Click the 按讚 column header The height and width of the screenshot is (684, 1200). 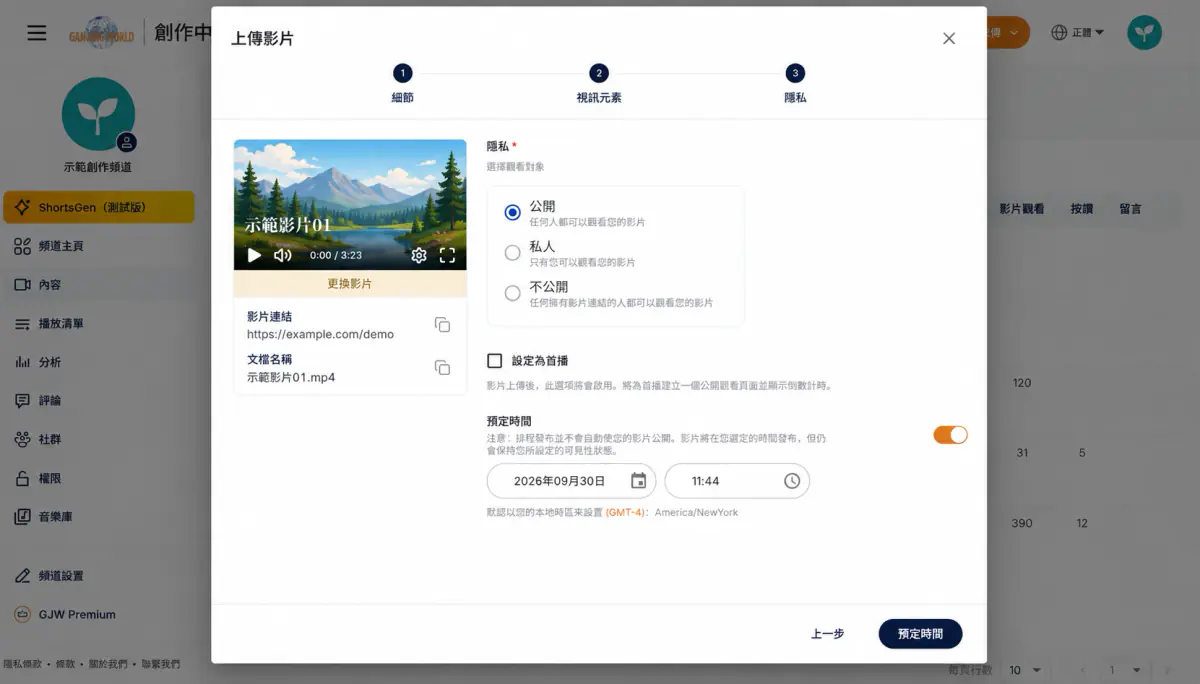1082,209
